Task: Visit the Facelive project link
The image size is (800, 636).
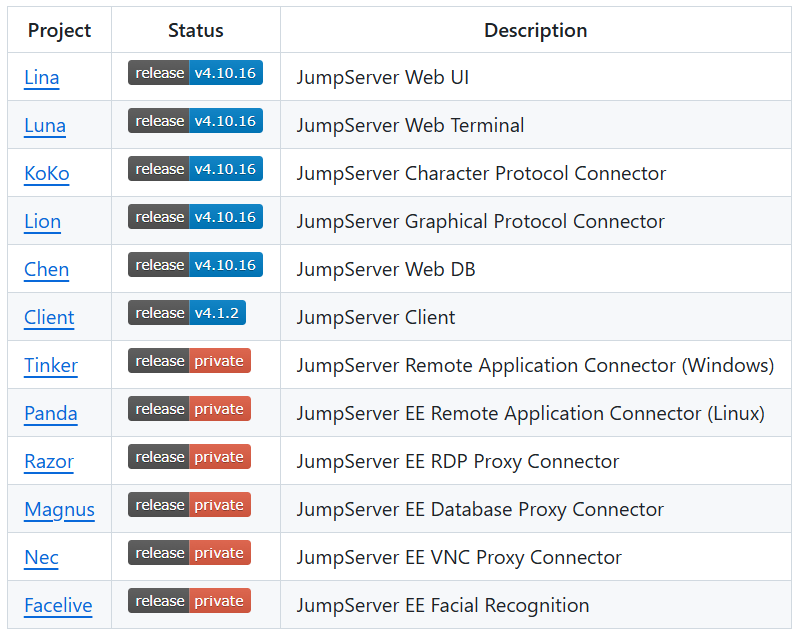Action: click(58, 605)
